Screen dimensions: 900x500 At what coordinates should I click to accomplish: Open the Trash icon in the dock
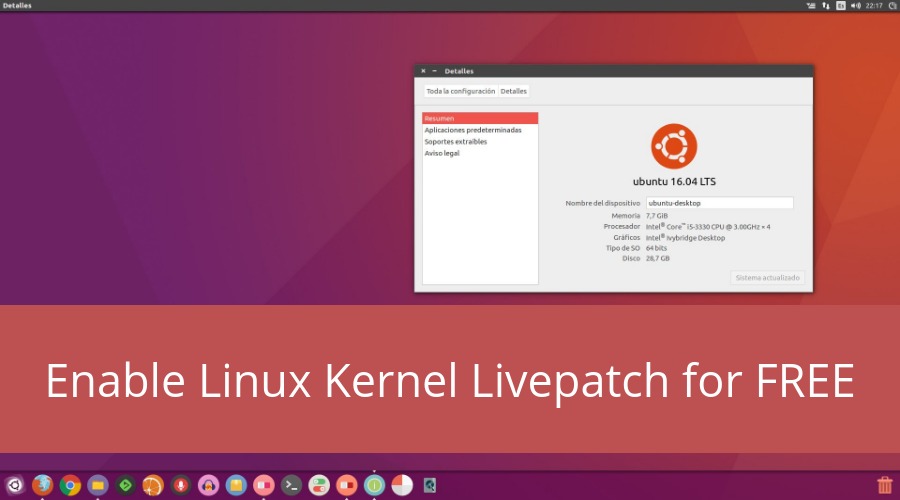tap(884, 485)
